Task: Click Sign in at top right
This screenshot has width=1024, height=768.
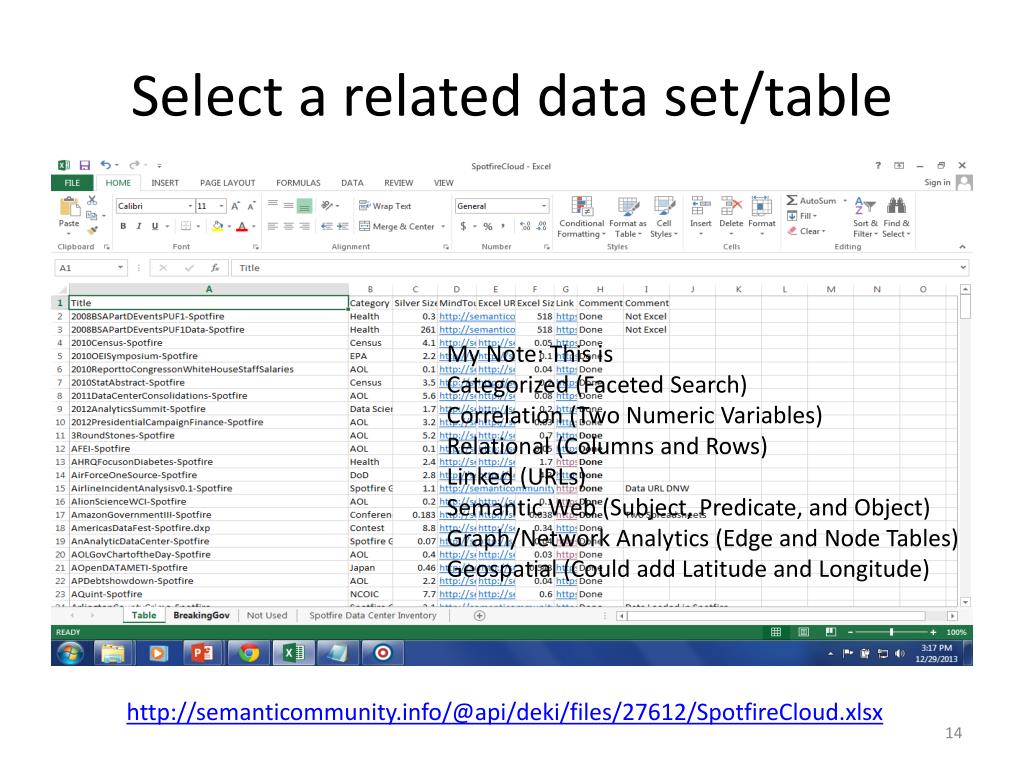Action: coord(937,182)
